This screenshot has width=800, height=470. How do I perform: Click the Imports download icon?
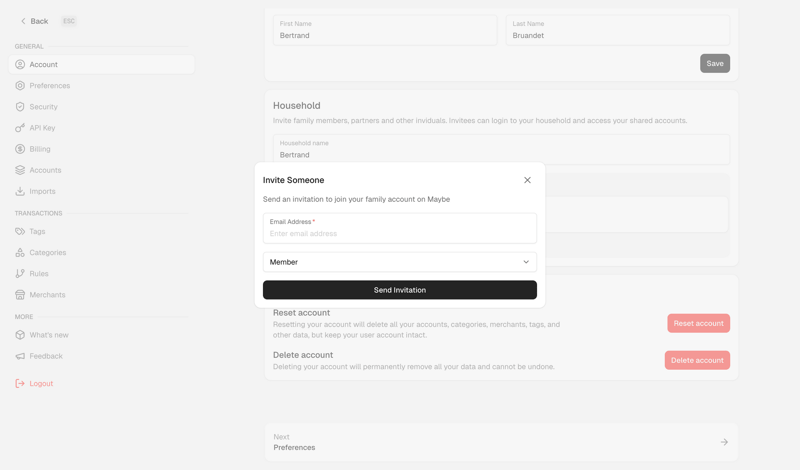[x=20, y=191]
